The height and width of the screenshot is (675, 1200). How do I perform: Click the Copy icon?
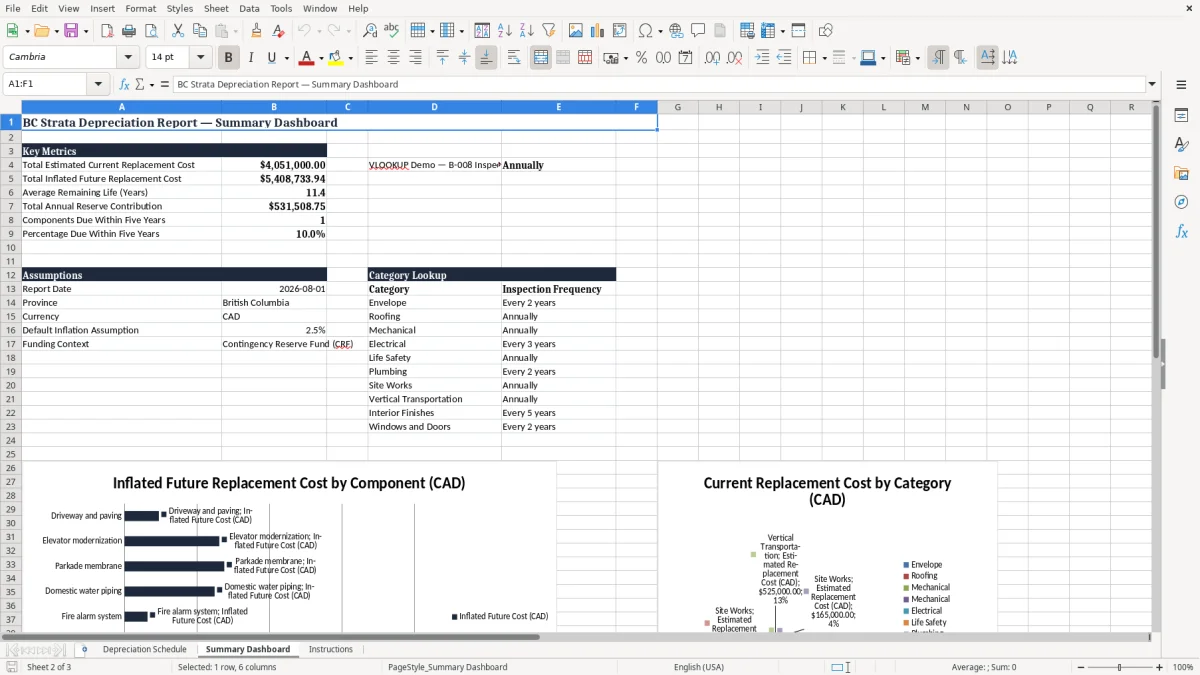tap(199, 31)
